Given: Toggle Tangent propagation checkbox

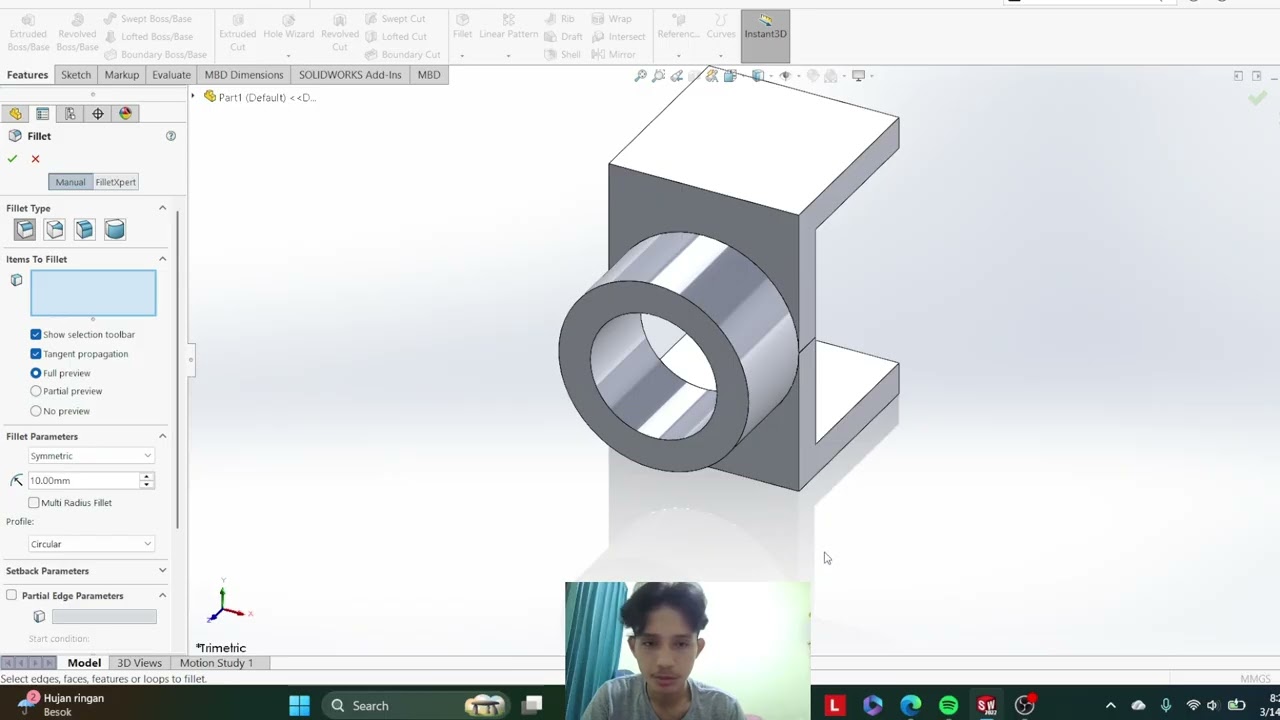Looking at the screenshot, I should click(36, 354).
